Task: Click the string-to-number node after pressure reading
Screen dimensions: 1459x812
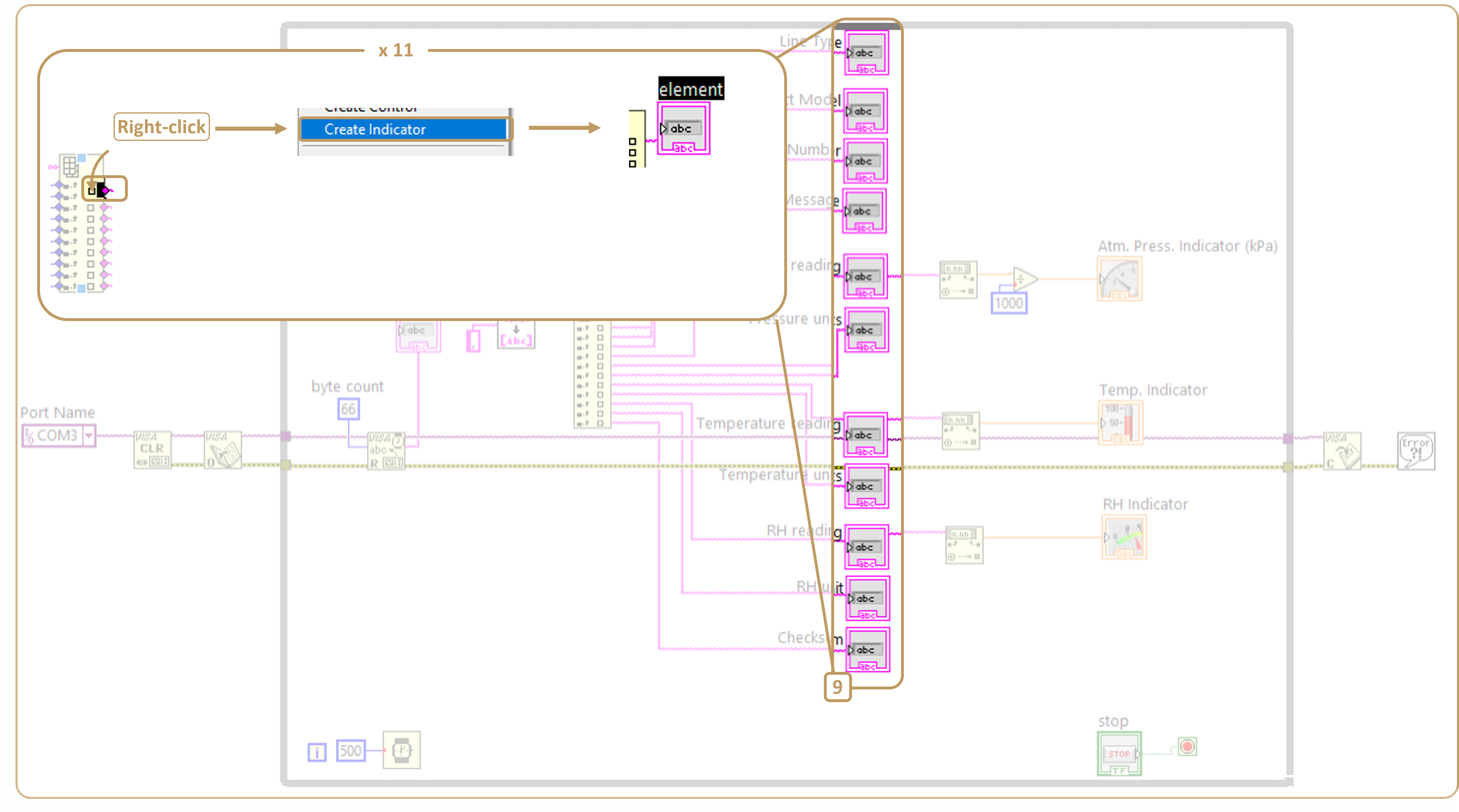Action: [x=958, y=280]
